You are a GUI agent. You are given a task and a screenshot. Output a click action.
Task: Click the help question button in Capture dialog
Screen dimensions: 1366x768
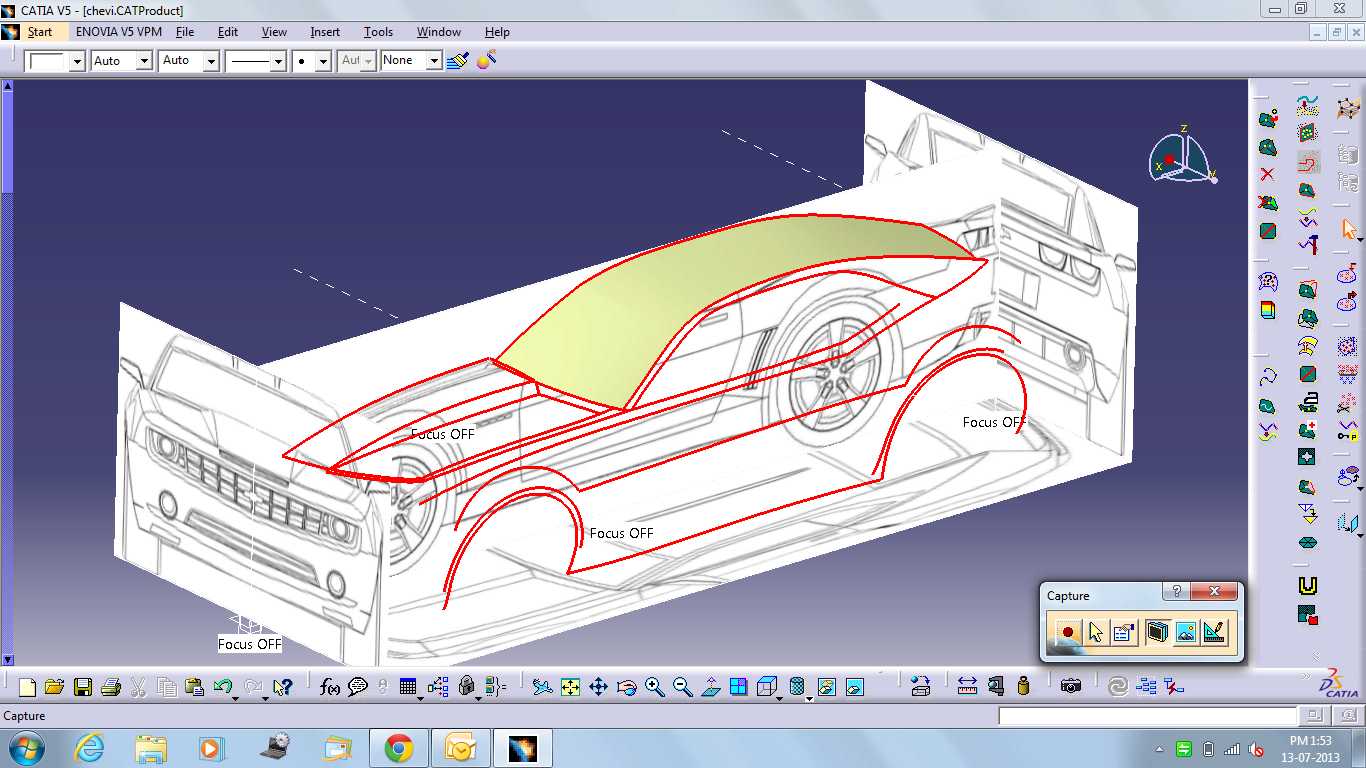point(1177,592)
